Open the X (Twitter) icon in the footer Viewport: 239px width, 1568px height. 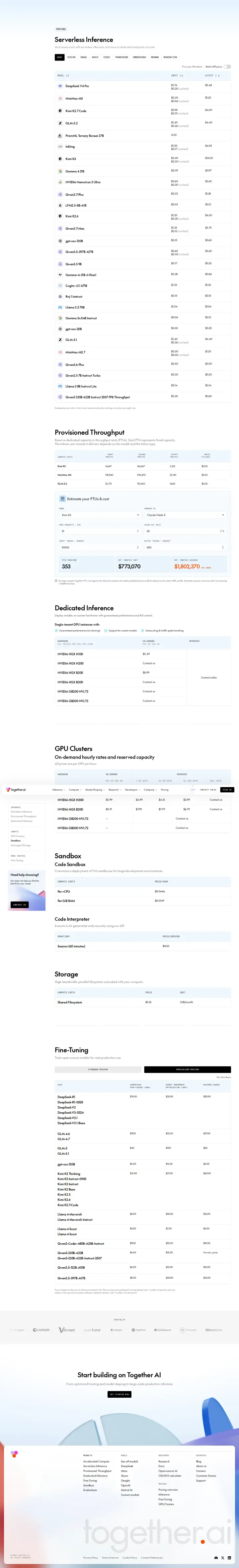coord(223,1558)
